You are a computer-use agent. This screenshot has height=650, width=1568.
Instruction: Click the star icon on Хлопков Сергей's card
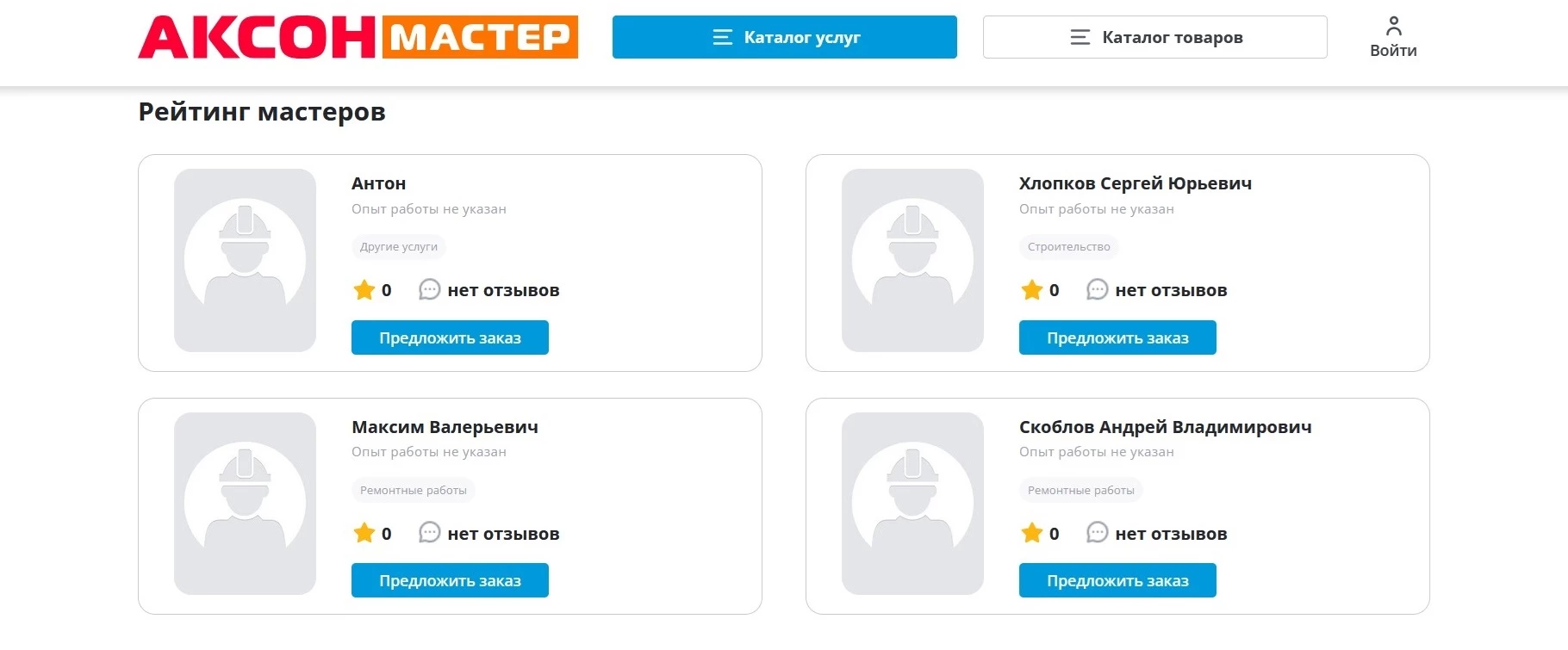1031,290
